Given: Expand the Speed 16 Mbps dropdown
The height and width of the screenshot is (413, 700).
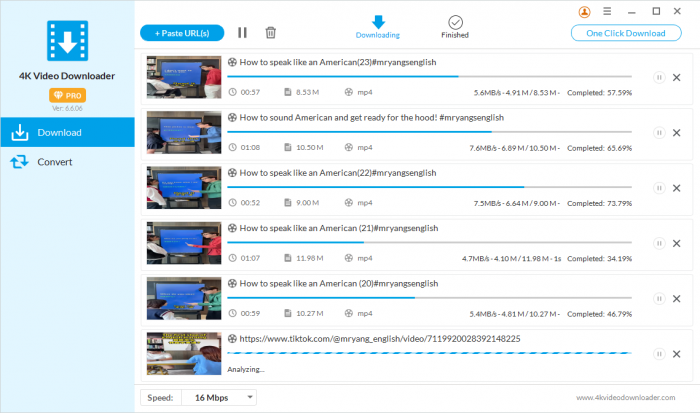Looking at the screenshot, I should 249,397.
